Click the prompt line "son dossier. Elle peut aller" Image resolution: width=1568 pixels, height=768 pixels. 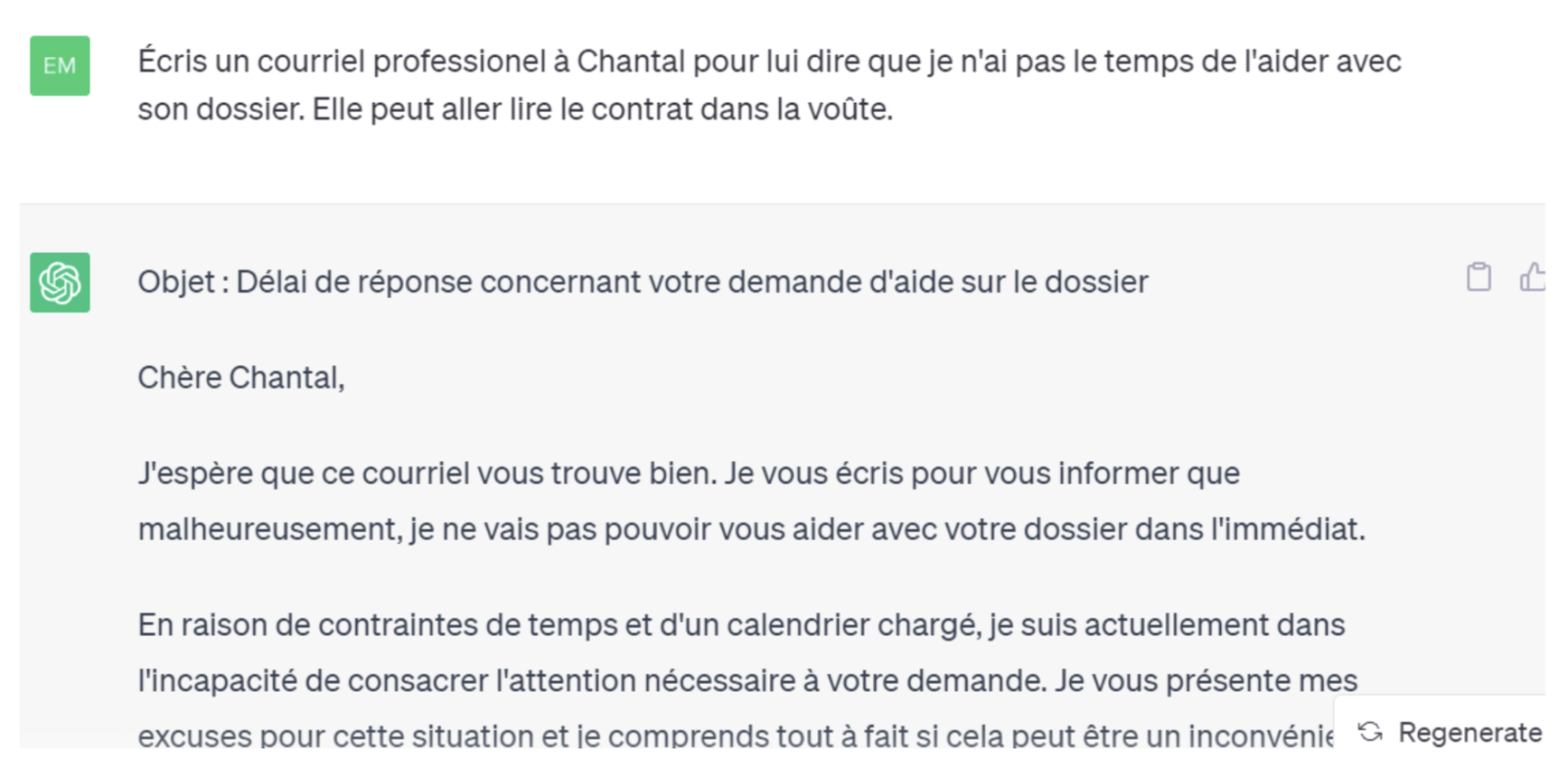[514, 109]
